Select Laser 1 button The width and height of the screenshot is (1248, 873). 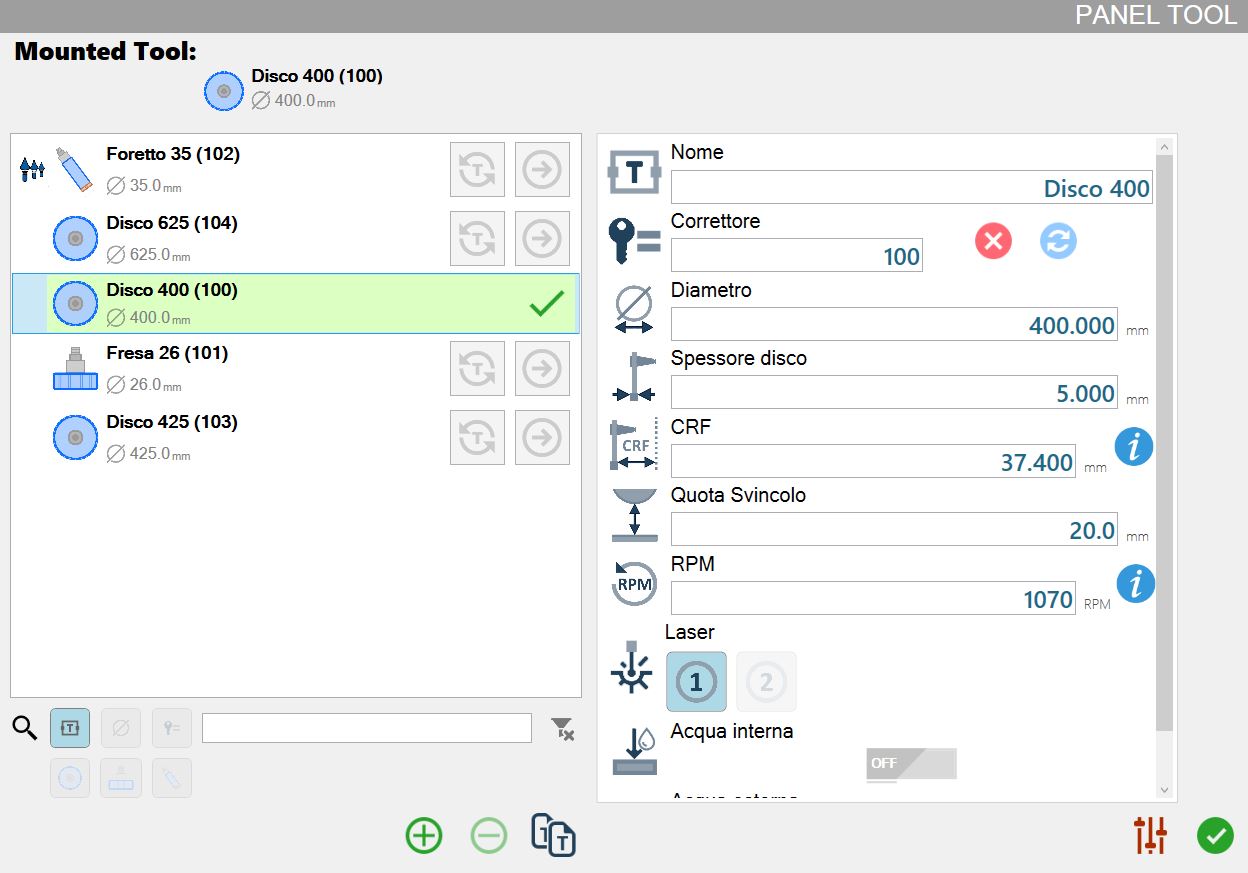[x=696, y=682]
